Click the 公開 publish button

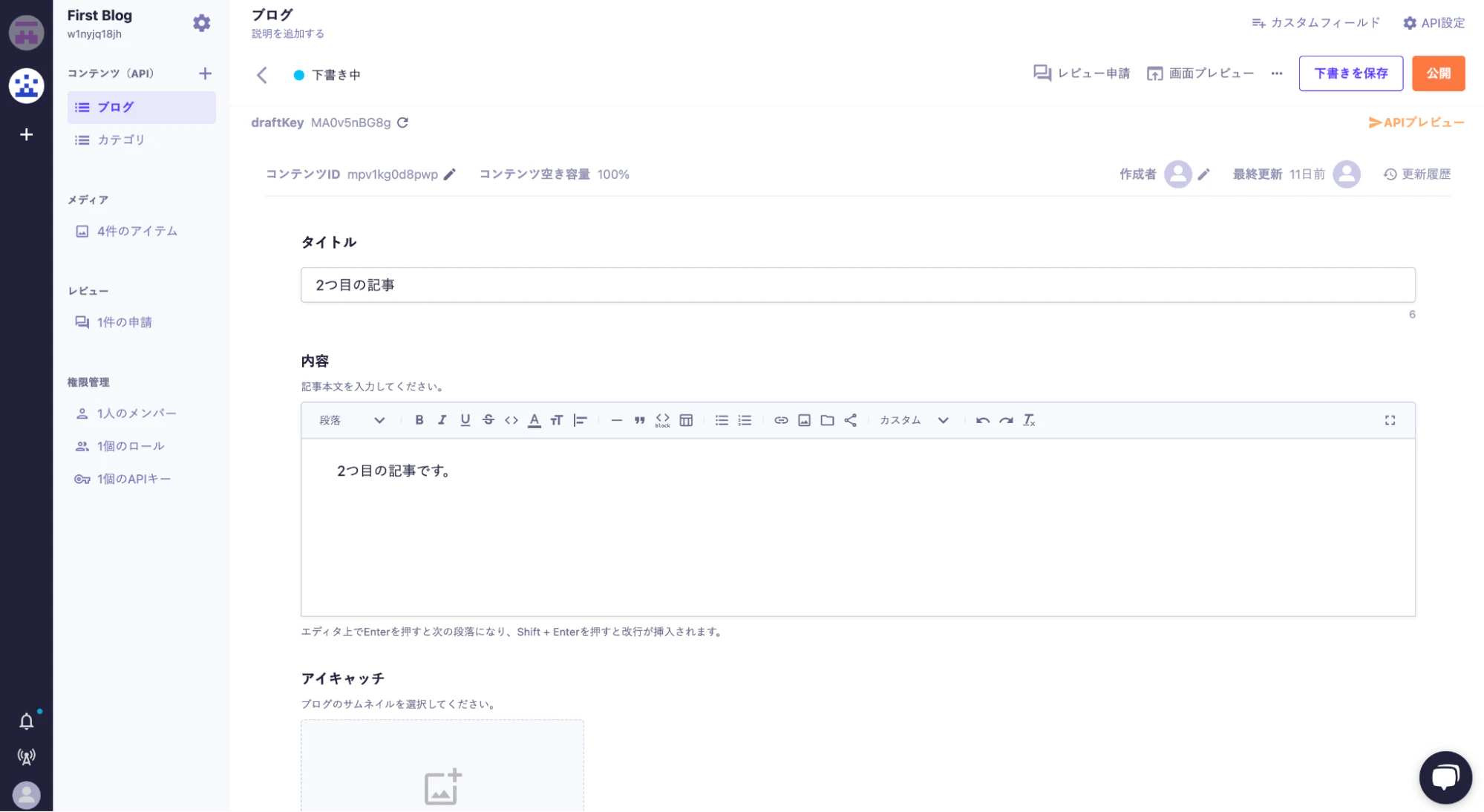point(1438,73)
